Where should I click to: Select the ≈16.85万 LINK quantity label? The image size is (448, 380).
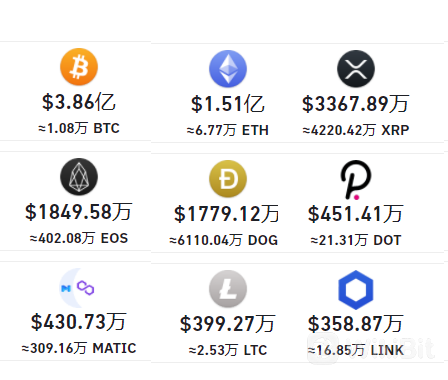point(356,350)
